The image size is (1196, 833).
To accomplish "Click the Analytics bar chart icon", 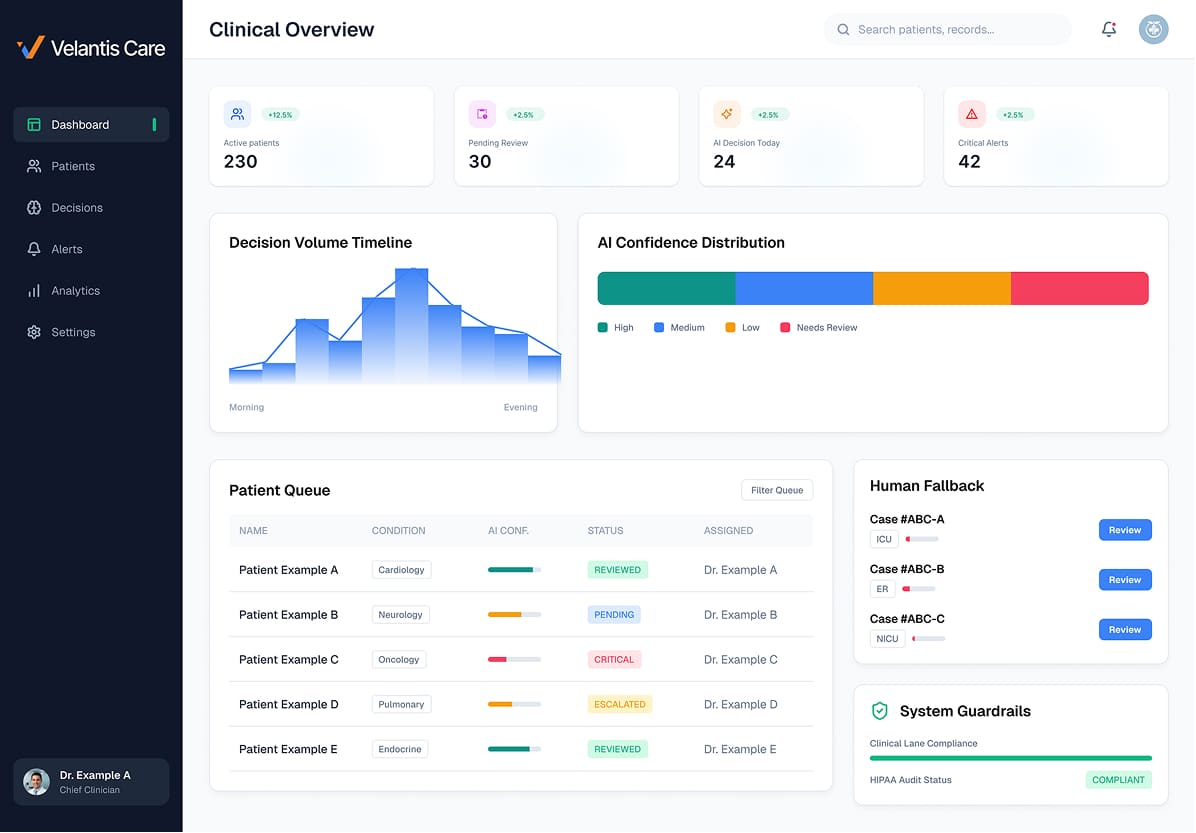I will [x=34, y=291].
